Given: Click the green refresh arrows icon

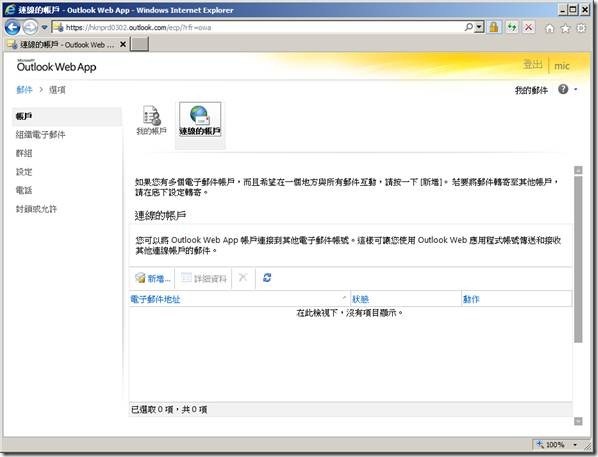Looking at the screenshot, I should (512, 27).
